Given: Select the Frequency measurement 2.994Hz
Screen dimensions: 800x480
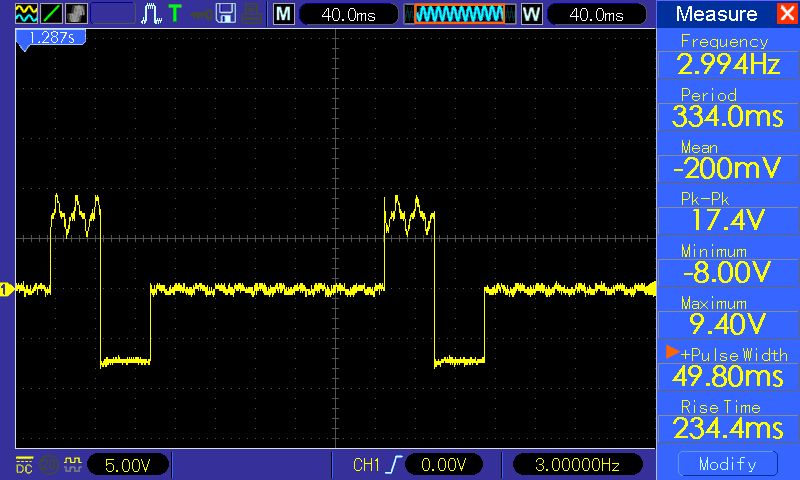Looking at the screenshot, I should 724,56.
